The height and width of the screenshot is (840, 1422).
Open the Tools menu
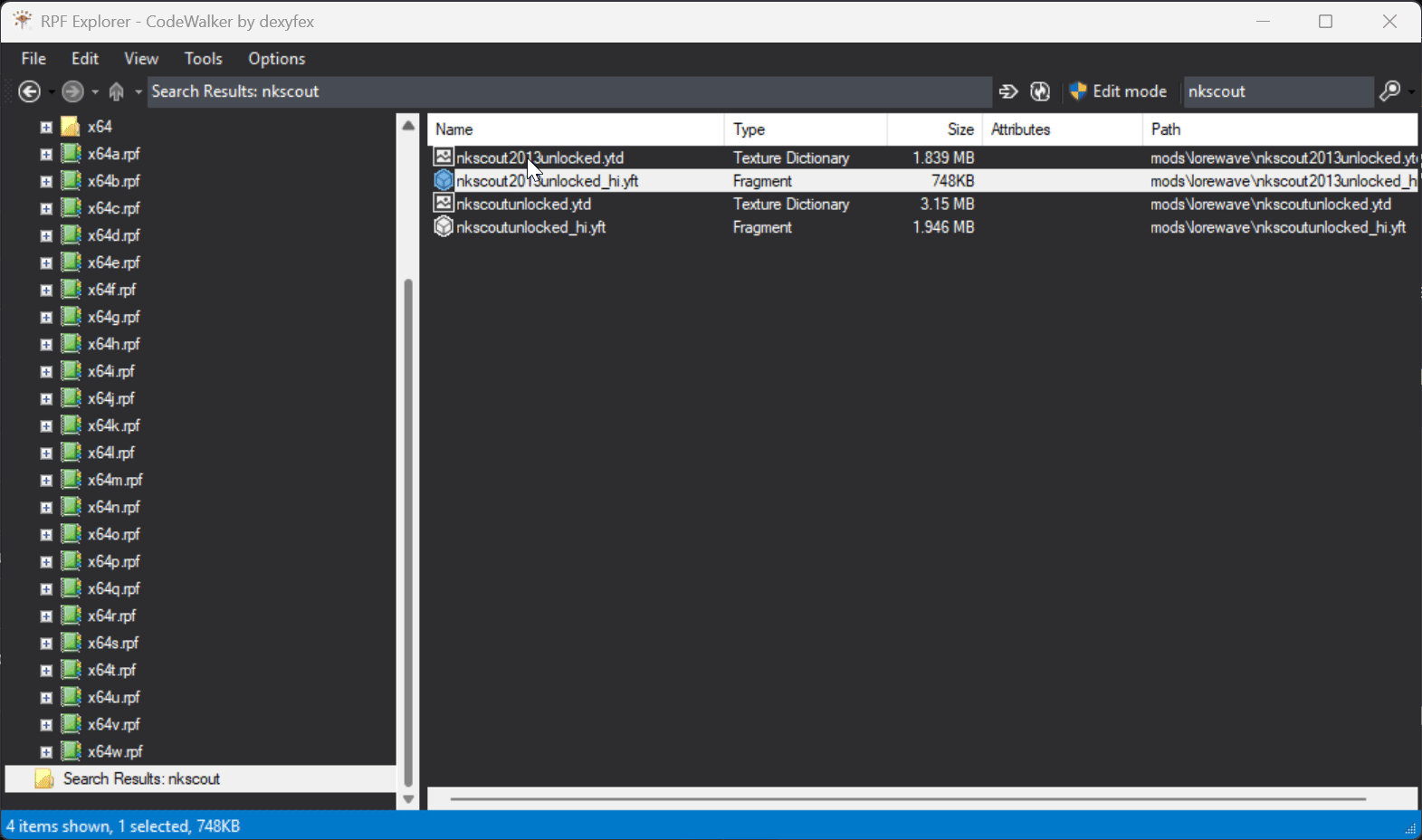coord(204,59)
